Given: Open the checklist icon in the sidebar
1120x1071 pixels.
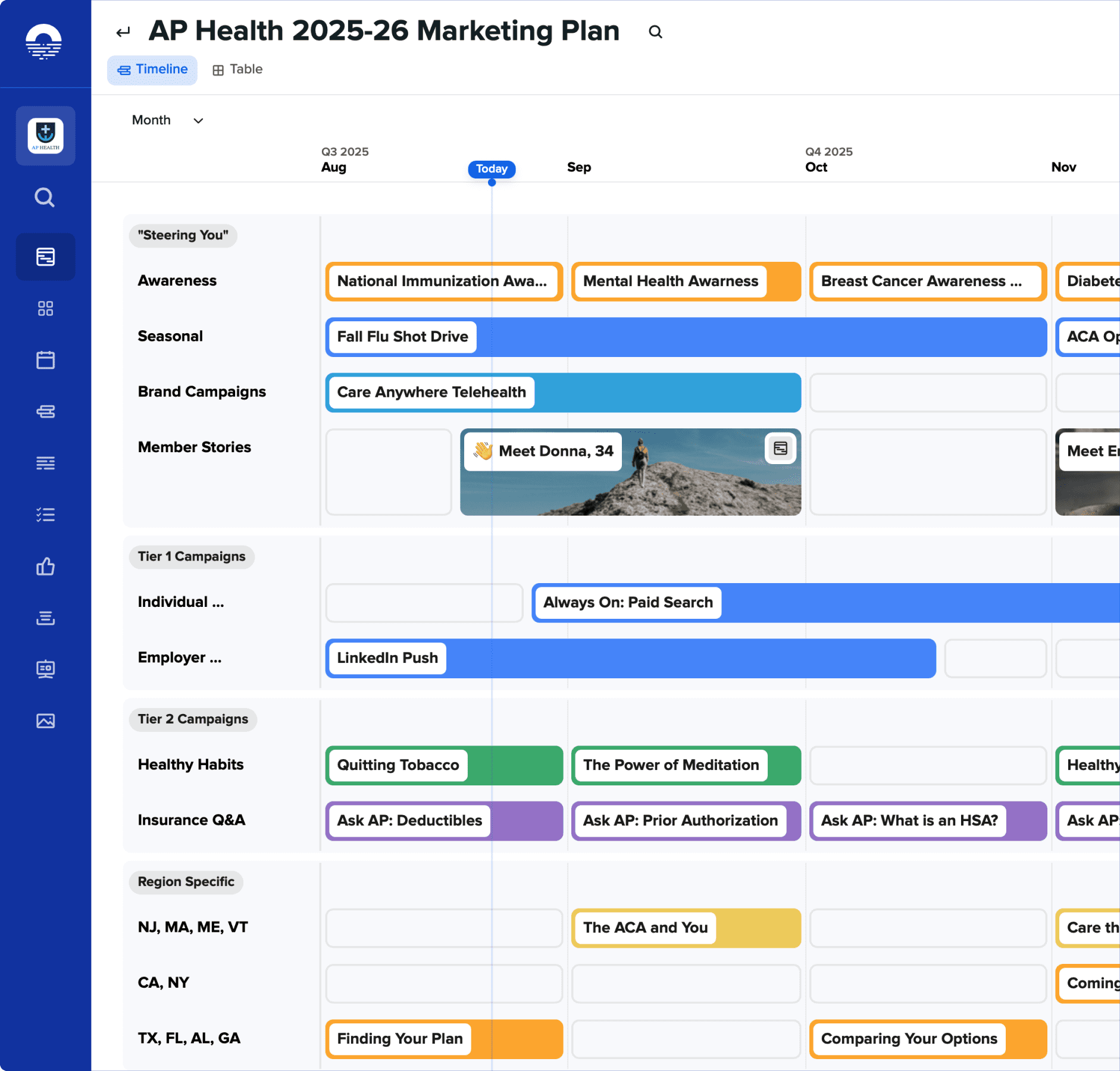Looking at the screenshot, I should coord(46,515).
